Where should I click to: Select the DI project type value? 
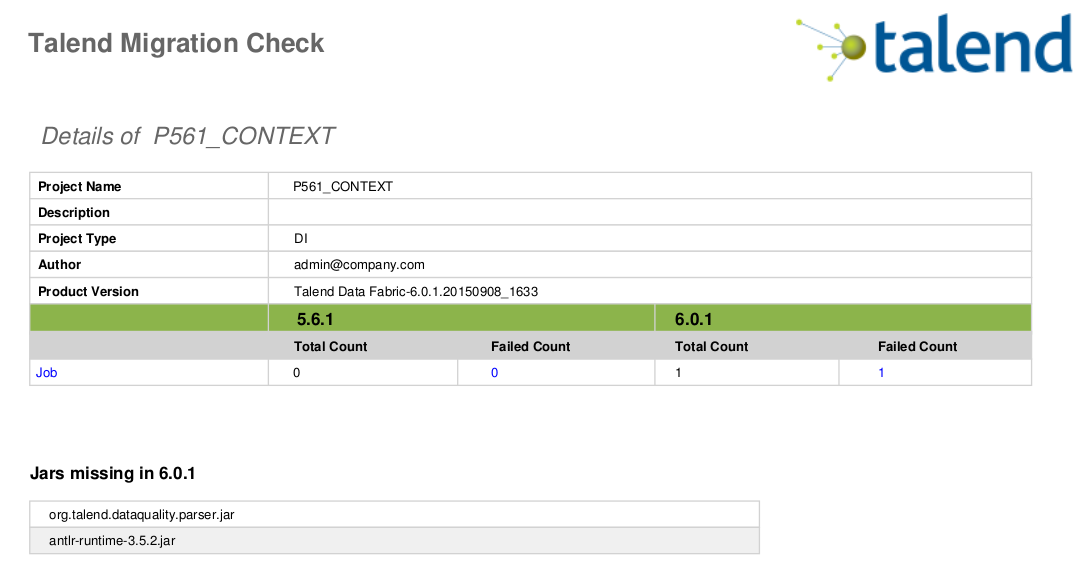[x=300, y=238]
